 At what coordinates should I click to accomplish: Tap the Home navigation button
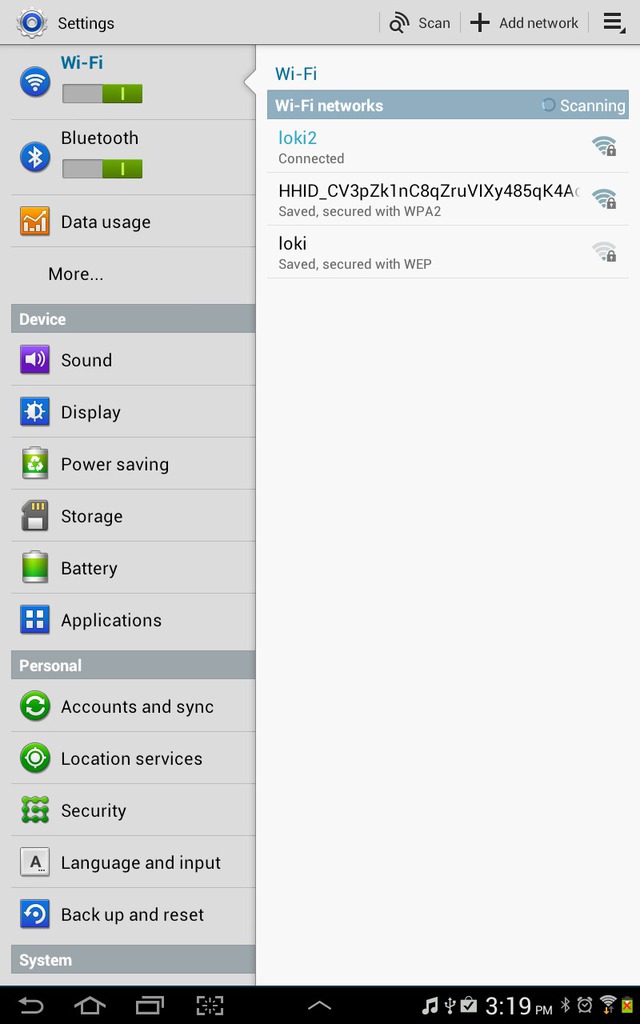point(90,1005)
